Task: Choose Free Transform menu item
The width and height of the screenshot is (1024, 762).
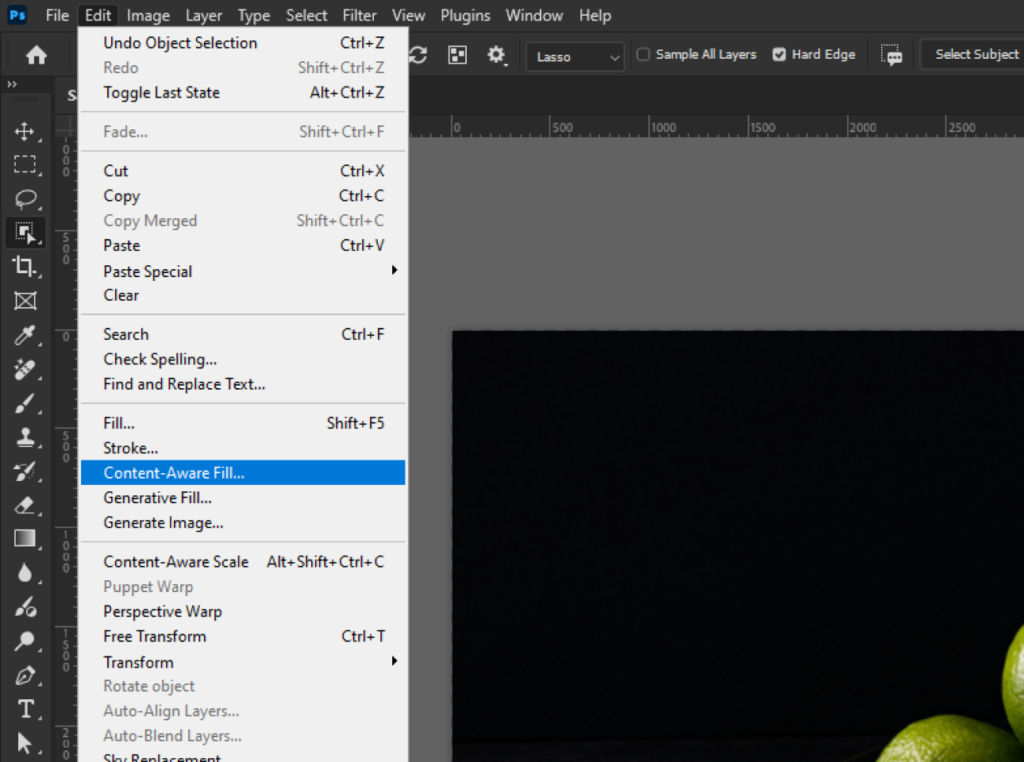Action: tap(243, 636)
